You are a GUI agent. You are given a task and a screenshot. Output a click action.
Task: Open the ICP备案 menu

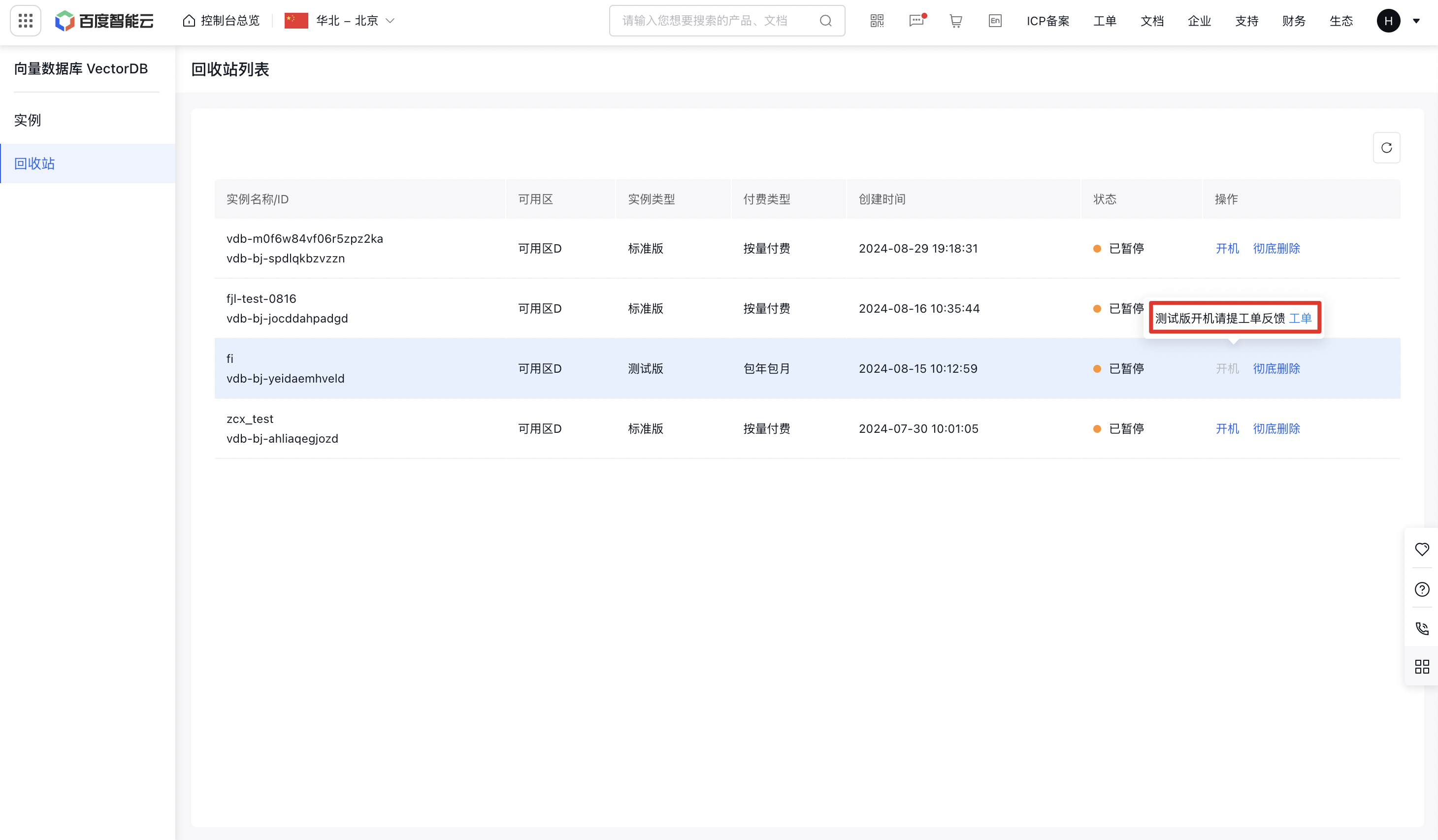(1047, 21)
